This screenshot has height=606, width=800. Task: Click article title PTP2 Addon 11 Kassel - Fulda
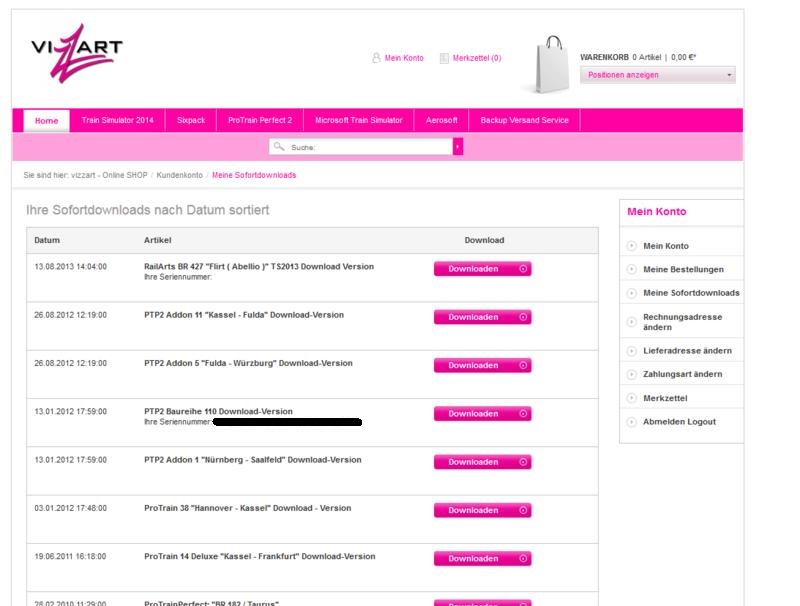(x=244, y=315)
